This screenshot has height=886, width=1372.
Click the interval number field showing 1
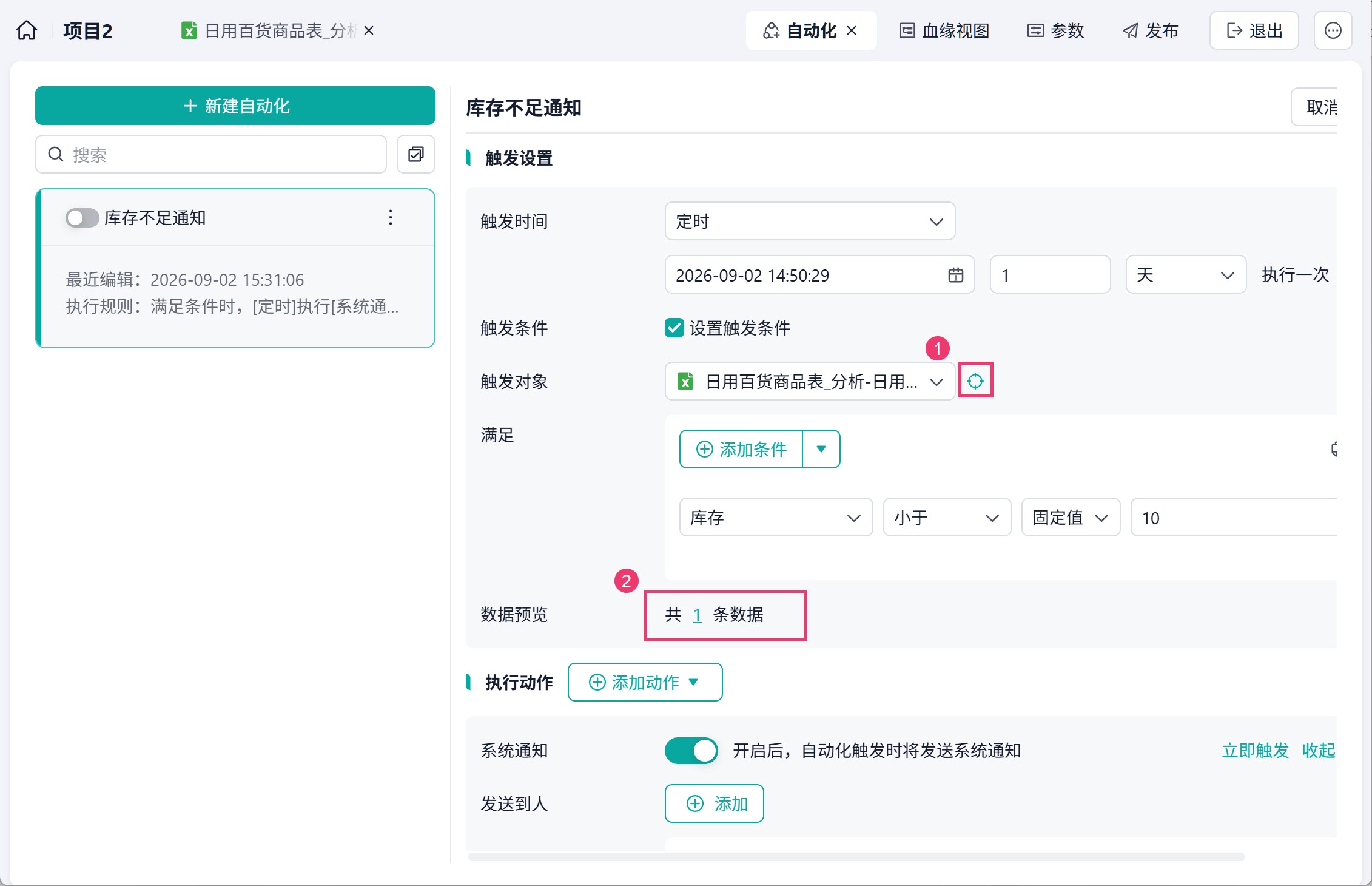(1050, 275)
